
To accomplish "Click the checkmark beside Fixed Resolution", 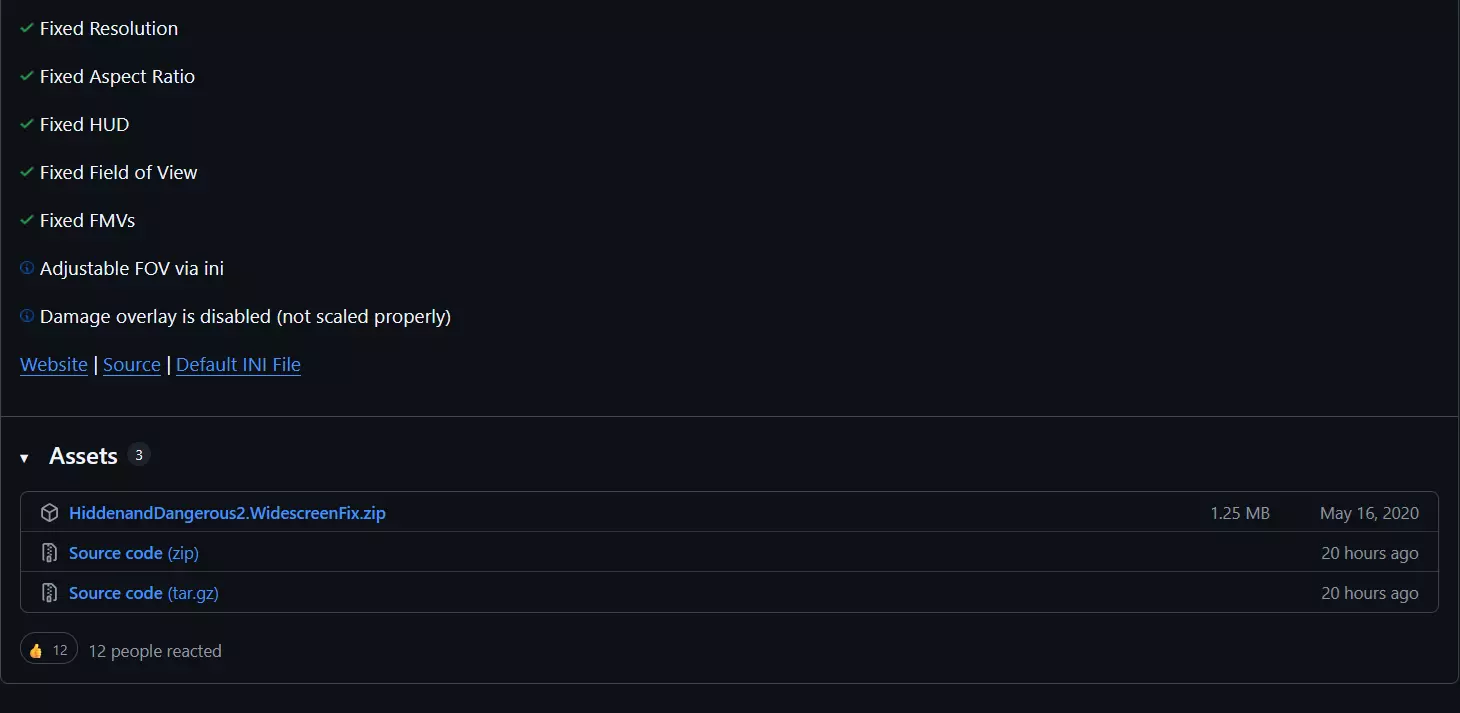I will [27, 28].
